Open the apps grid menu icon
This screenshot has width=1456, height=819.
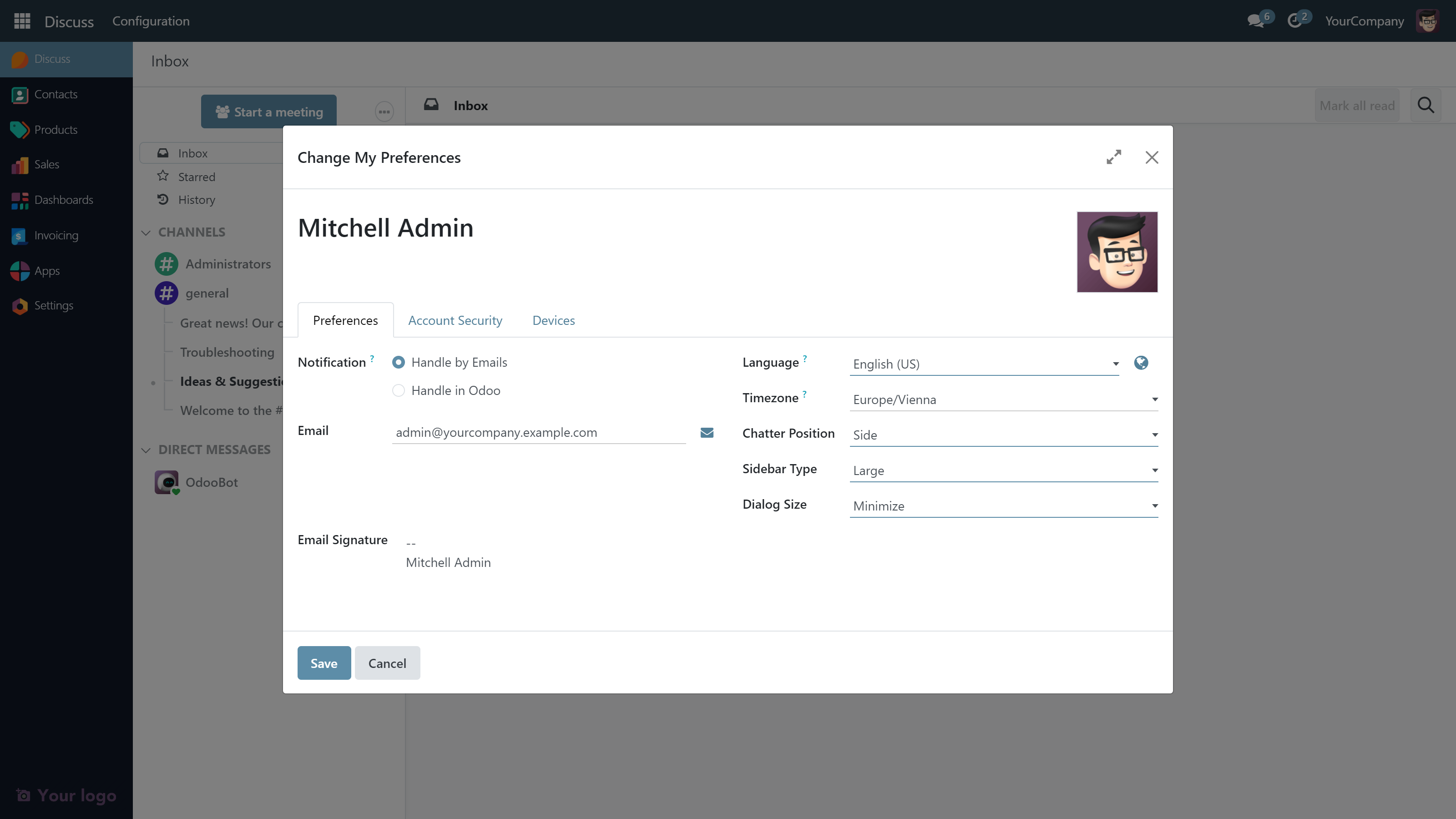pos(22,21)
